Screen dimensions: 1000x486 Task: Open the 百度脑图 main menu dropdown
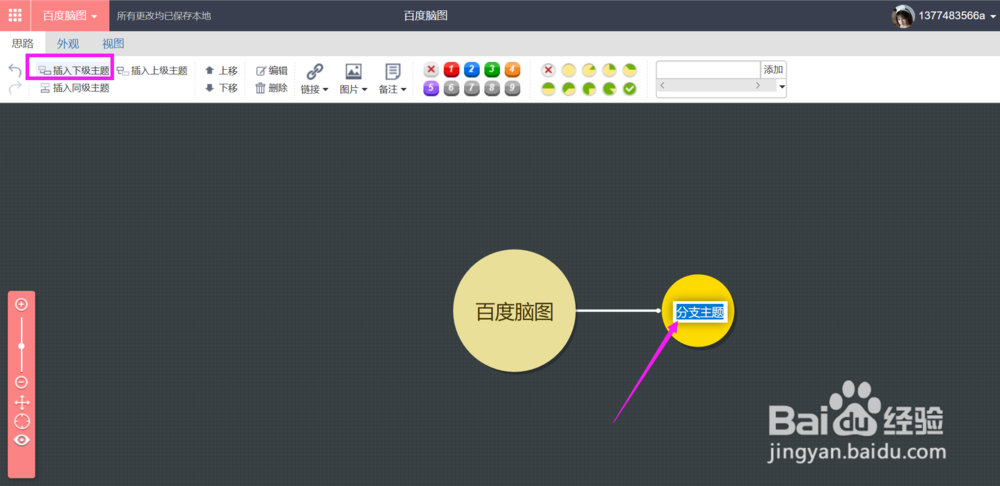click(70, 15)
